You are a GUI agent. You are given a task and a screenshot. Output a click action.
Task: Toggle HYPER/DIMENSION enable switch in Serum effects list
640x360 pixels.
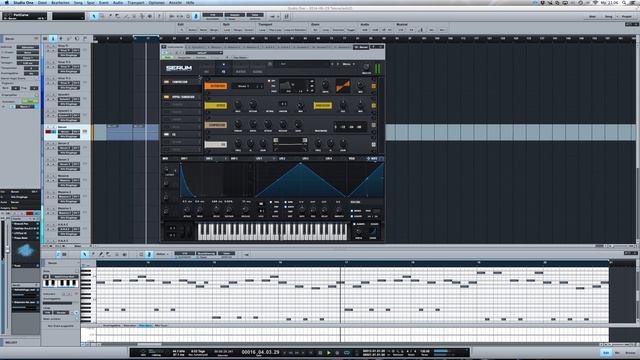tap(167, 97)
